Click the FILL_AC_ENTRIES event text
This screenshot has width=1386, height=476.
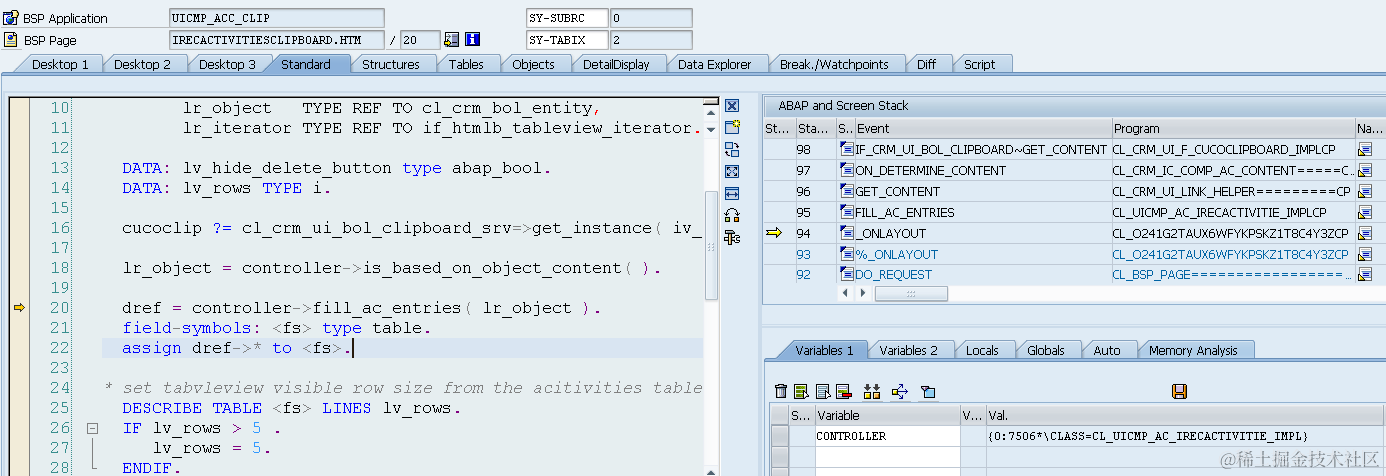click(905, 212)
